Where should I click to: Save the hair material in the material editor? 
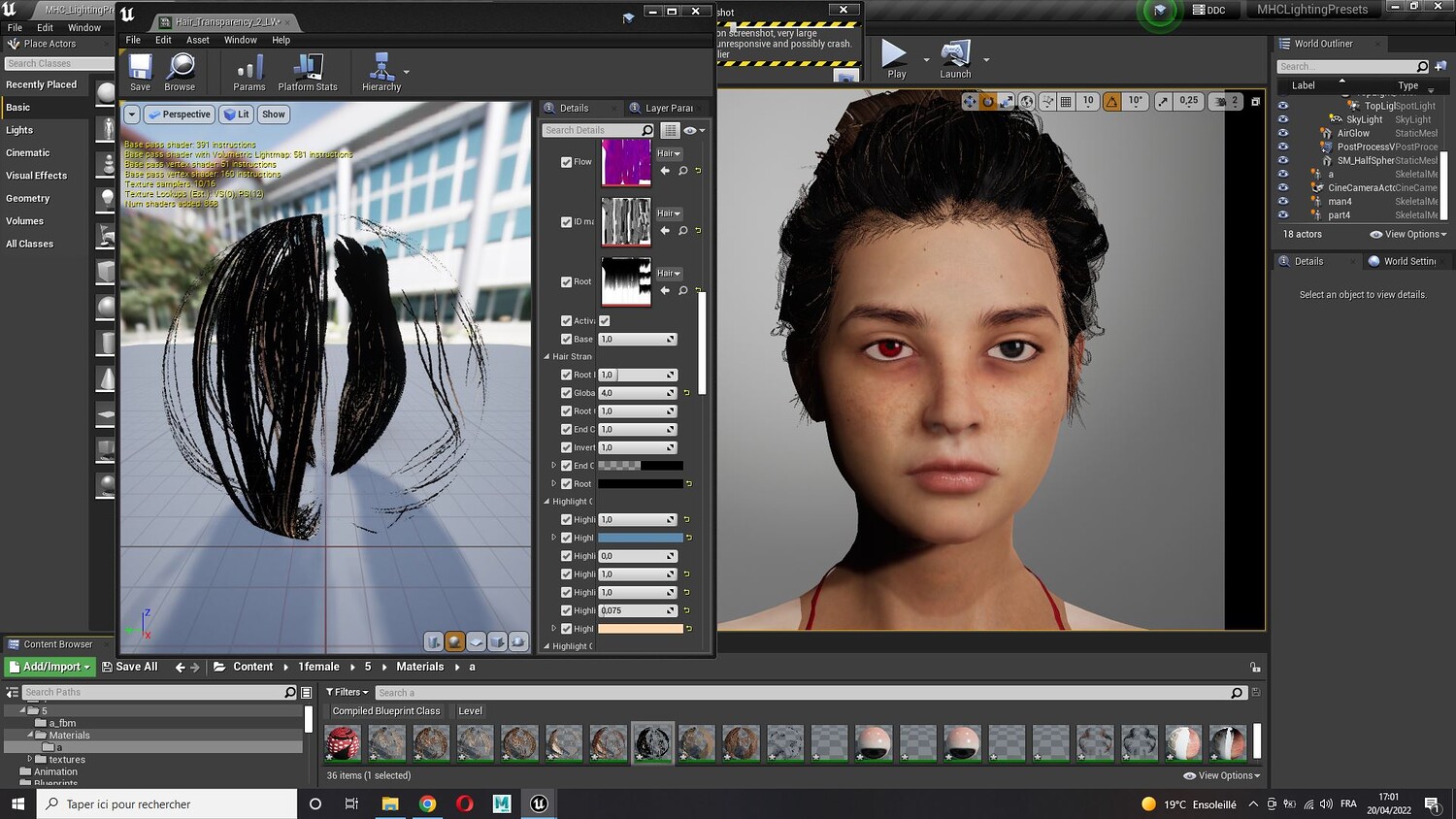[140, 73]
